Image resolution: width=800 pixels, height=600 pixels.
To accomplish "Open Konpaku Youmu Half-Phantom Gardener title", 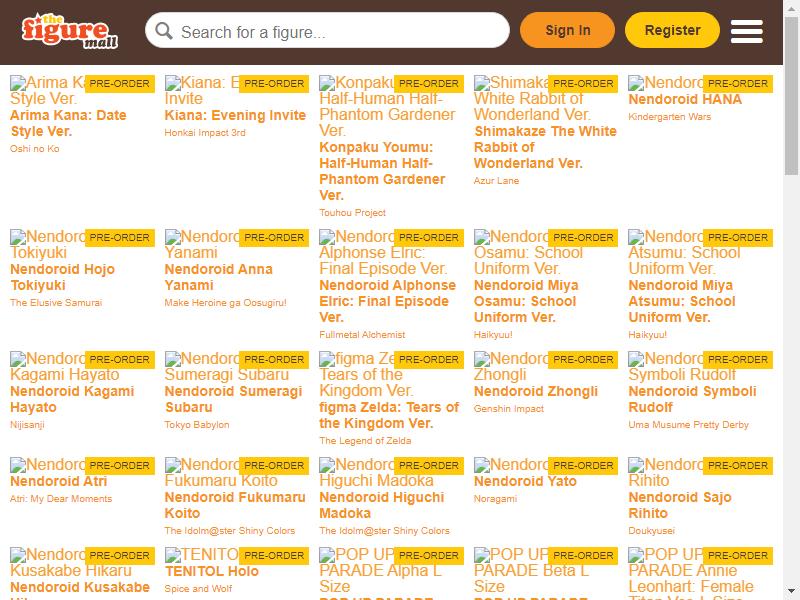I will tap(382, 171).
